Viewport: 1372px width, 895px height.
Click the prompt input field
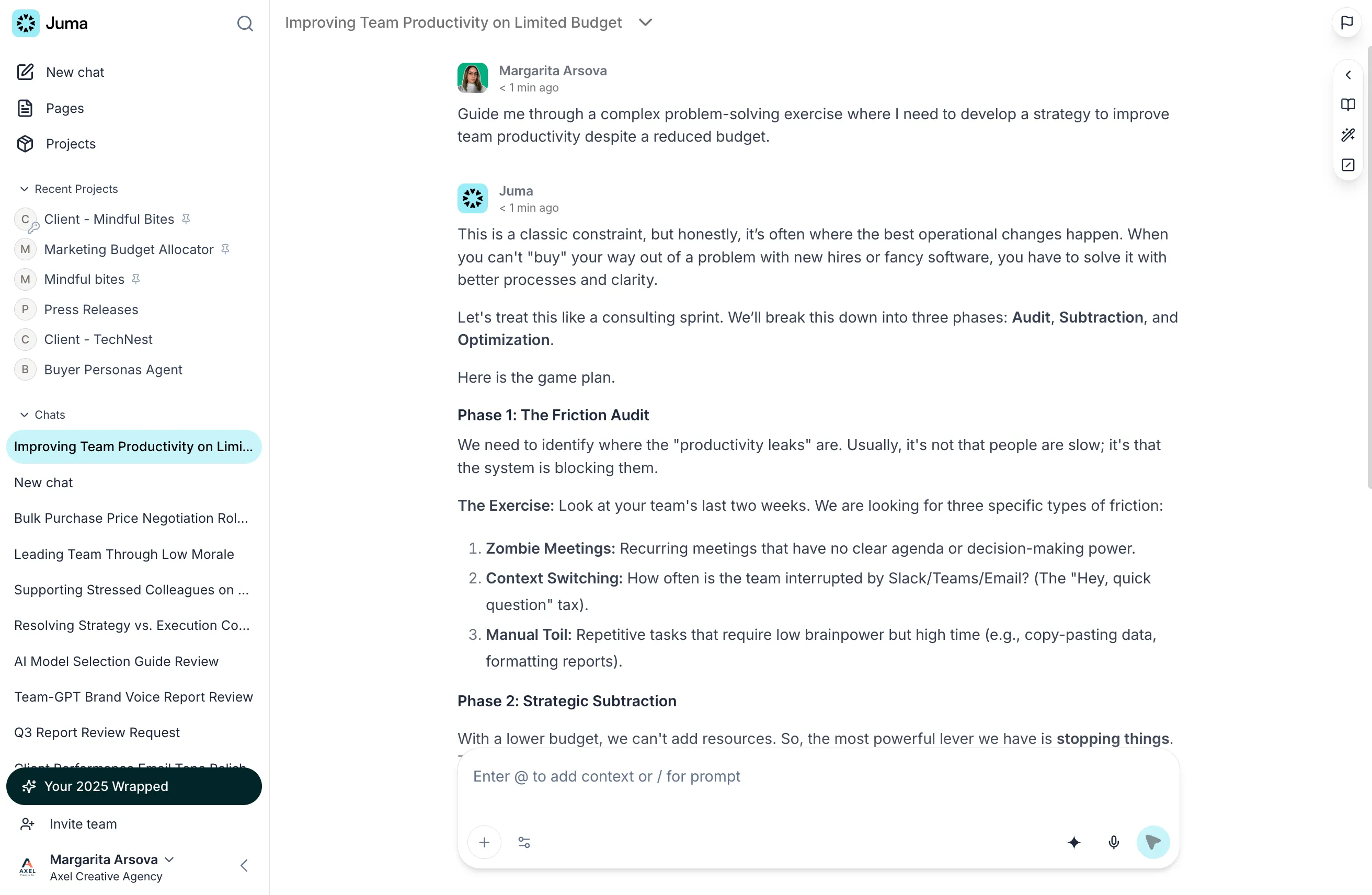pyautogui.click(x=818, y=787)
